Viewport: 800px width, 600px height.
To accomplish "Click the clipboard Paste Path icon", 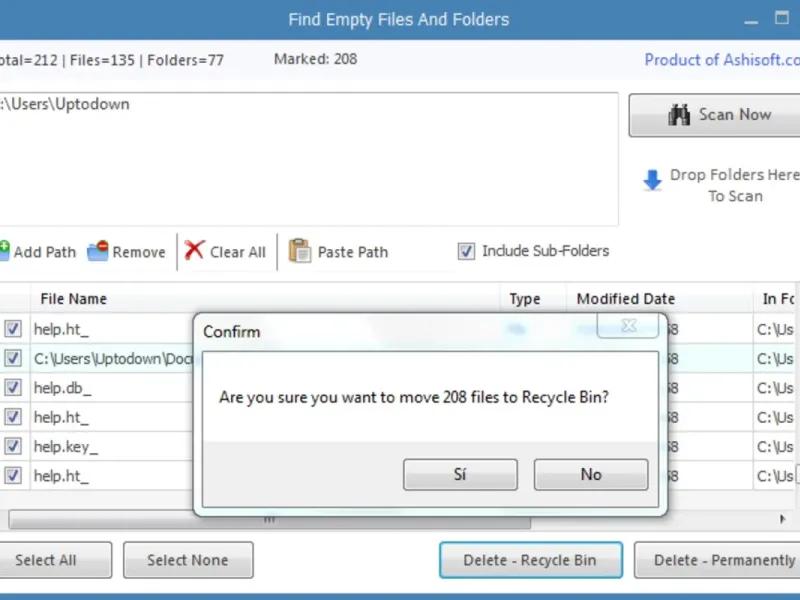I will tap(299, 251).
